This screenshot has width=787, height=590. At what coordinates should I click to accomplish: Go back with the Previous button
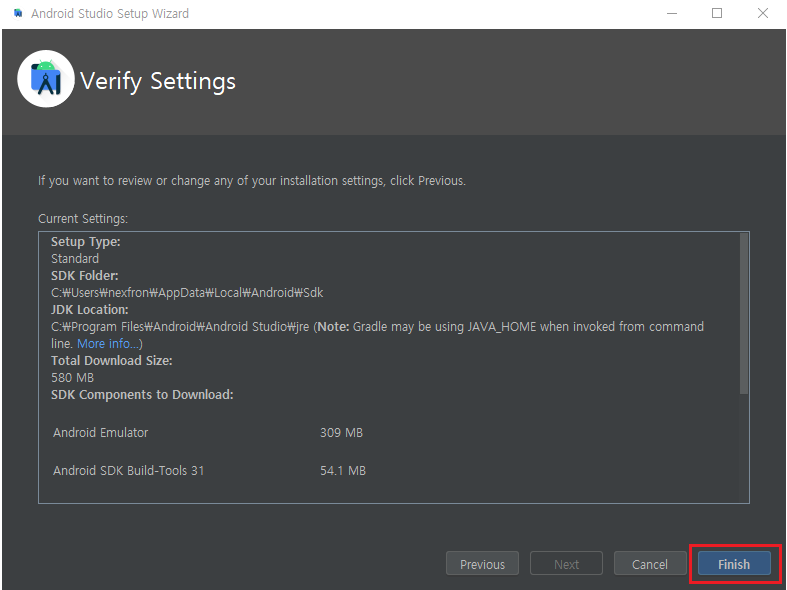[482, 563]
